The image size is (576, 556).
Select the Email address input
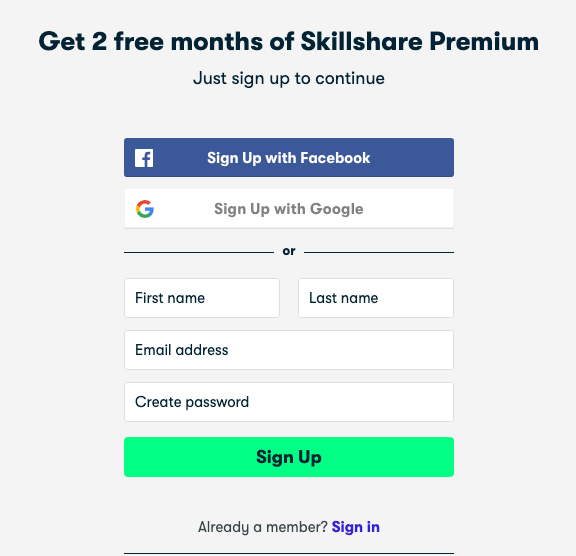tap(289, 350)
